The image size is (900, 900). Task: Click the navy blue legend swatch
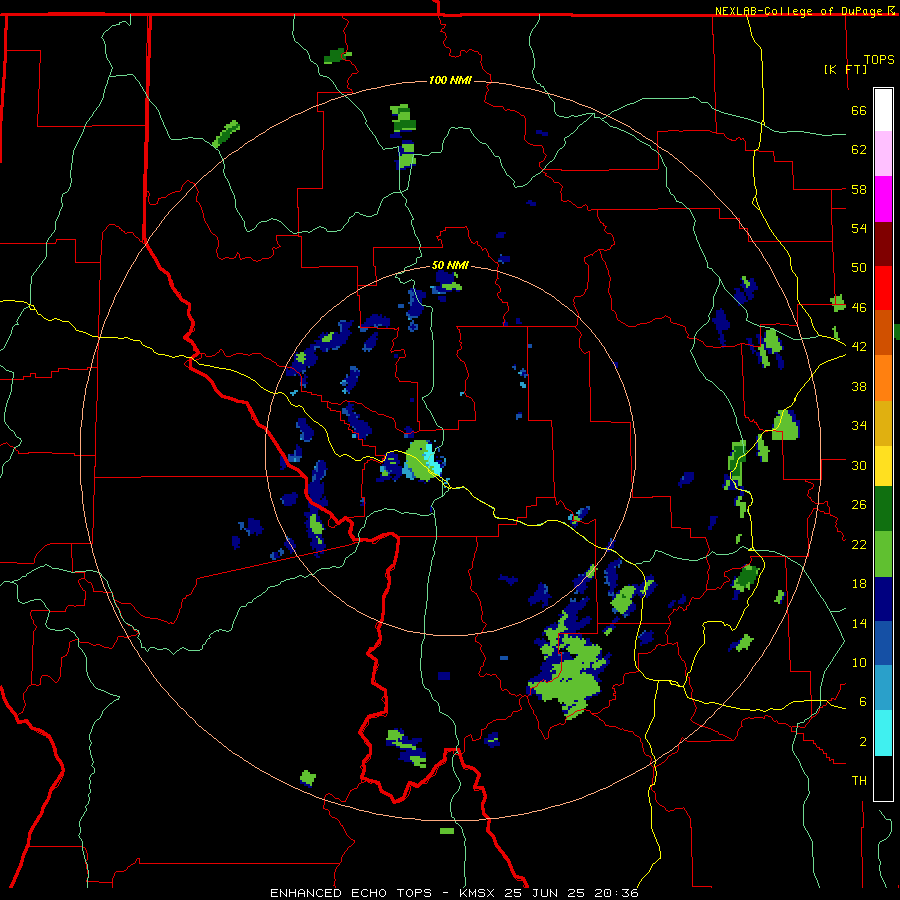point(883,599)
